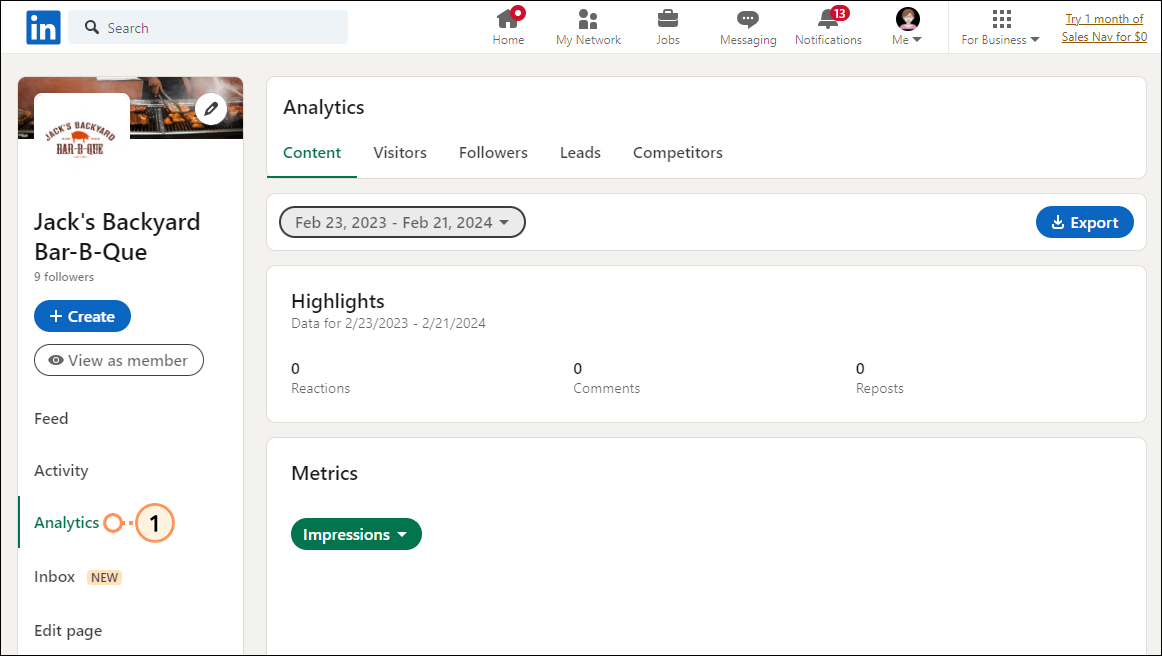Click the Data for 2/23/2023 - 2/21/2024 text
1162x656 pixels.
[388, 323]
